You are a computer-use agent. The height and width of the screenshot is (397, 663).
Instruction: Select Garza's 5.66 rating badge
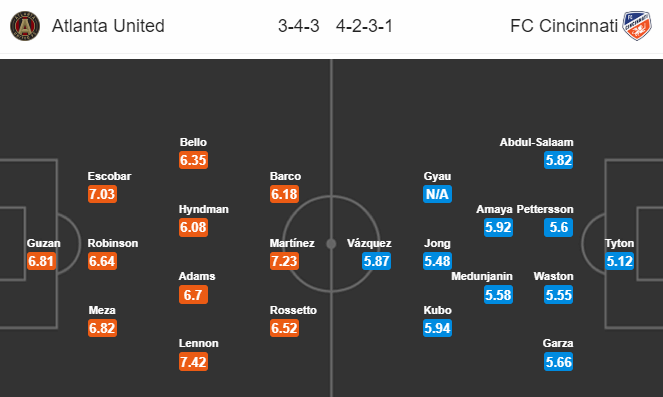559,362
